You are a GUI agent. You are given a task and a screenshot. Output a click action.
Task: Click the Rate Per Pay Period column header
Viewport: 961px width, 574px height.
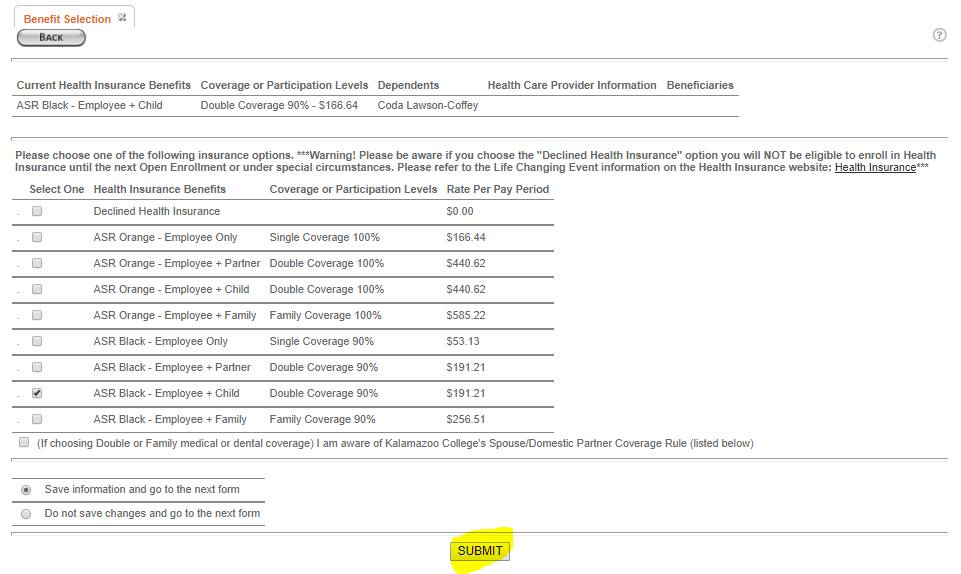point(498,189)
